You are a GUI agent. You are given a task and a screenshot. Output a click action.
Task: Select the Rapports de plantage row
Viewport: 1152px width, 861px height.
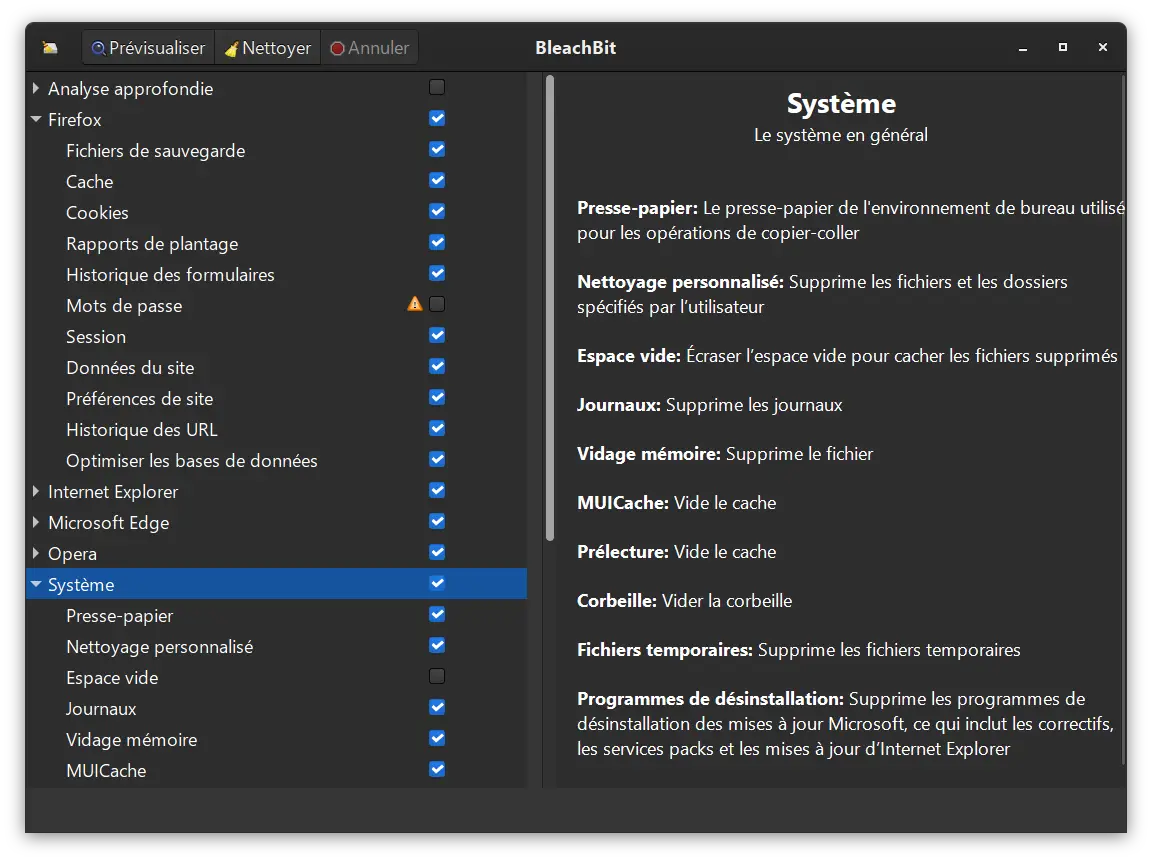click(x=276, y=243)
